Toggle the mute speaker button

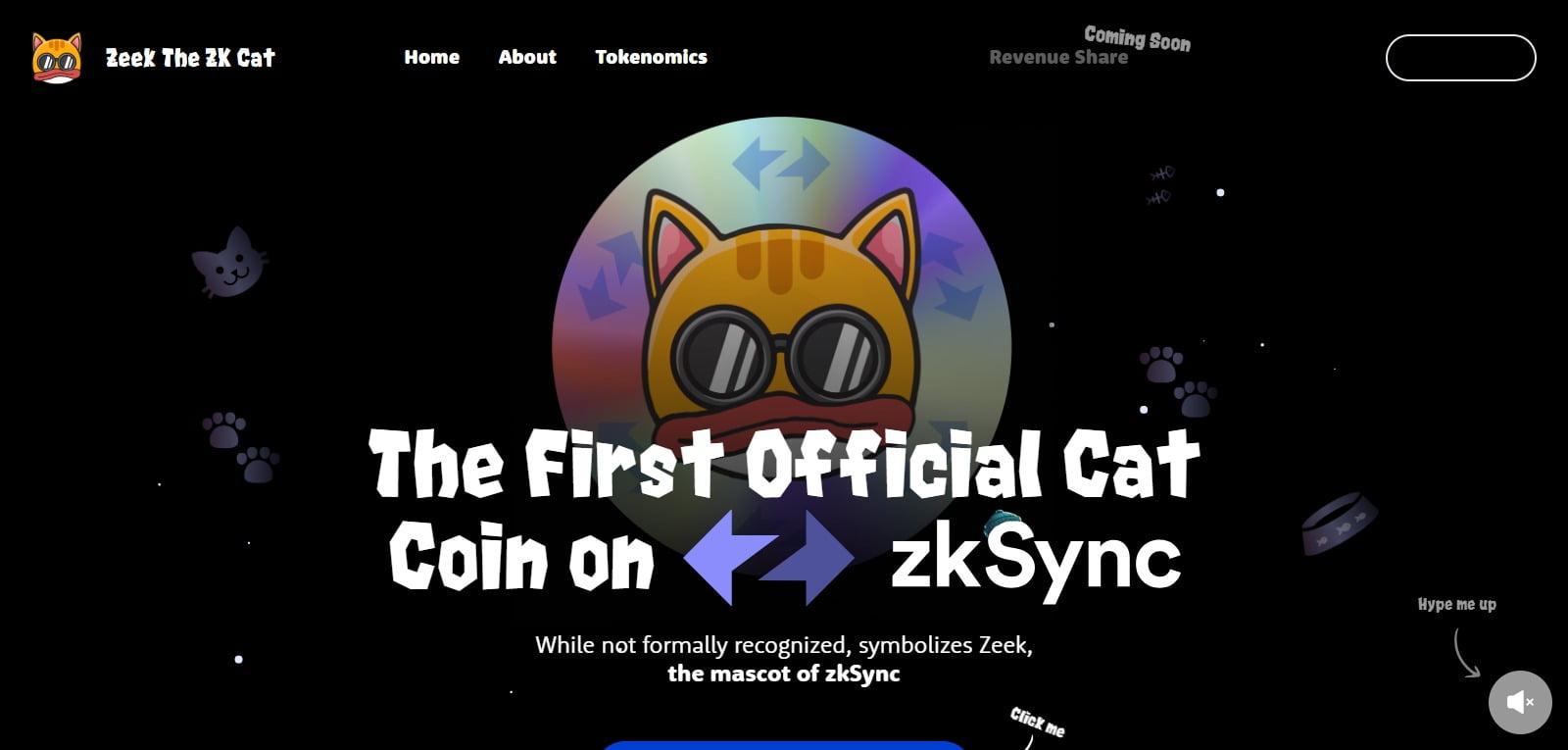click(1520, 702)
